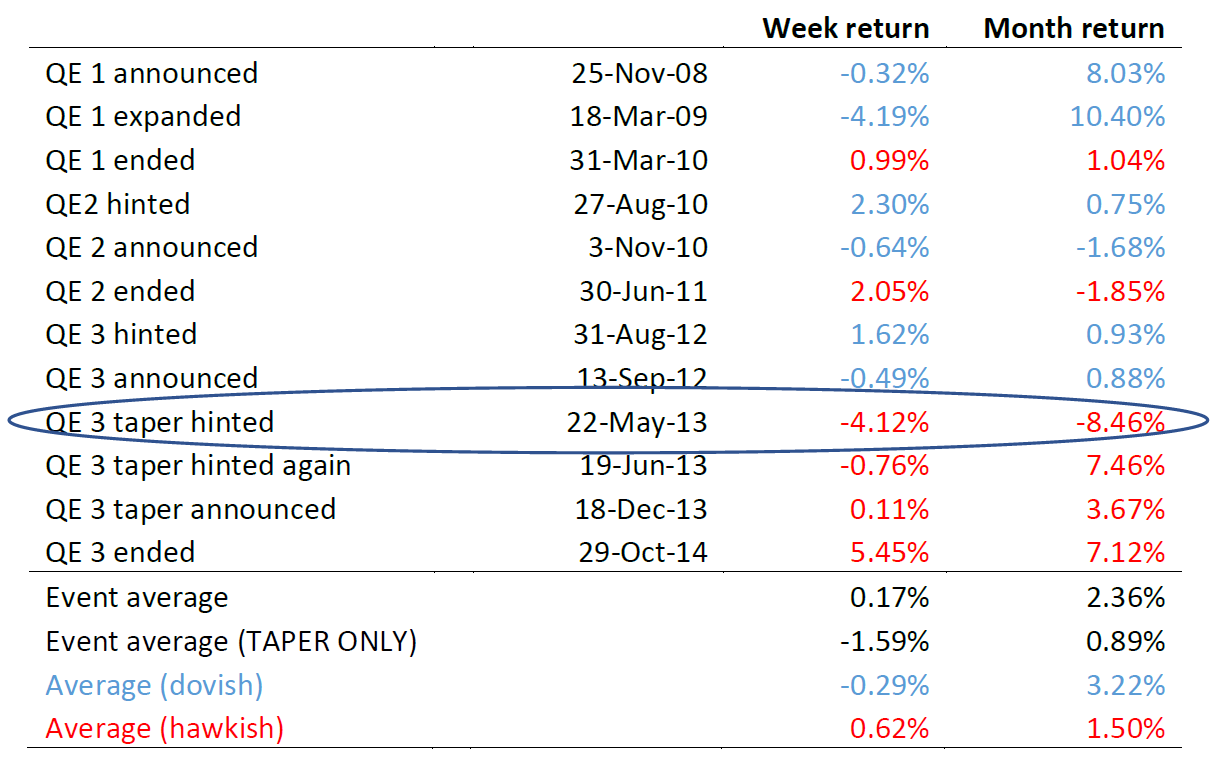Click the QE 3 hinted label
The image size is (1218, 765).
pyautogui.click(x=121, y=334)
